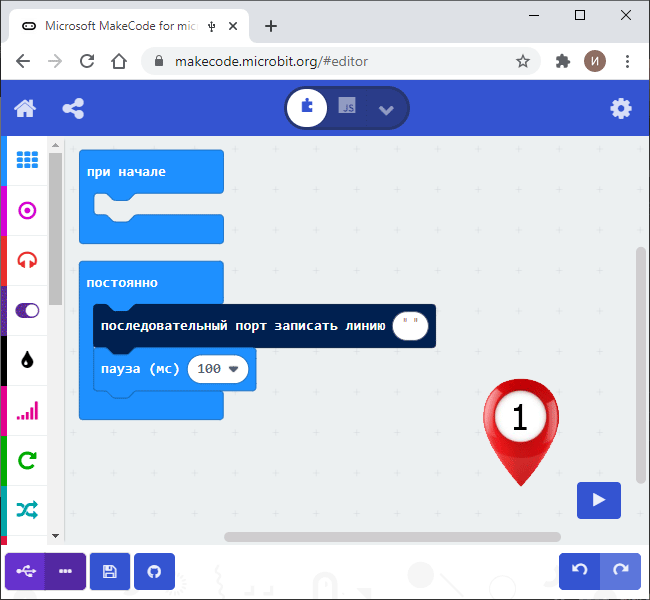The image size is (650, 600).
Task: Bookmark this page with star icon
Action: 523,61
